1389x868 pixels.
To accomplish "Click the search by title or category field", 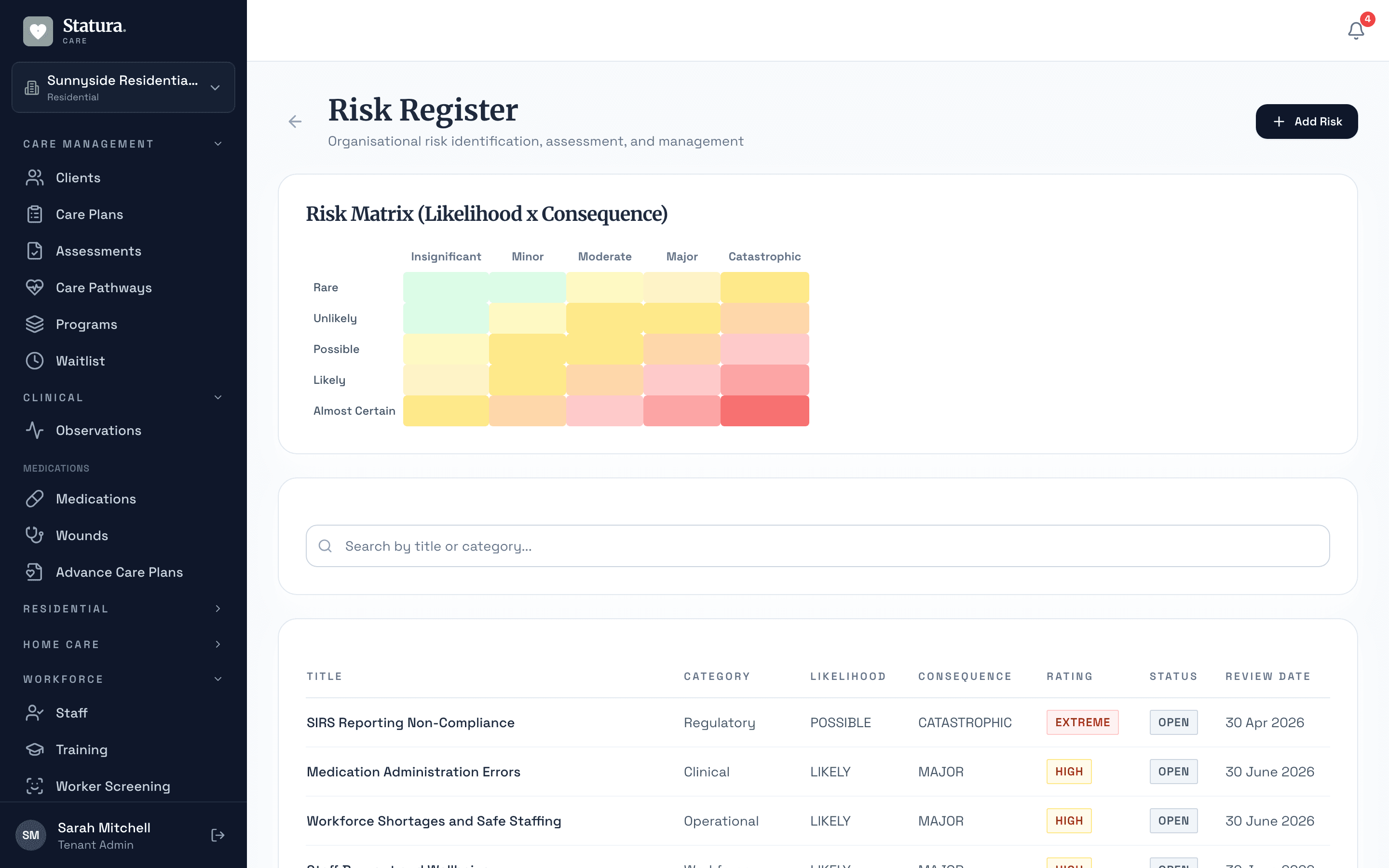I will [x=817, y=546].
